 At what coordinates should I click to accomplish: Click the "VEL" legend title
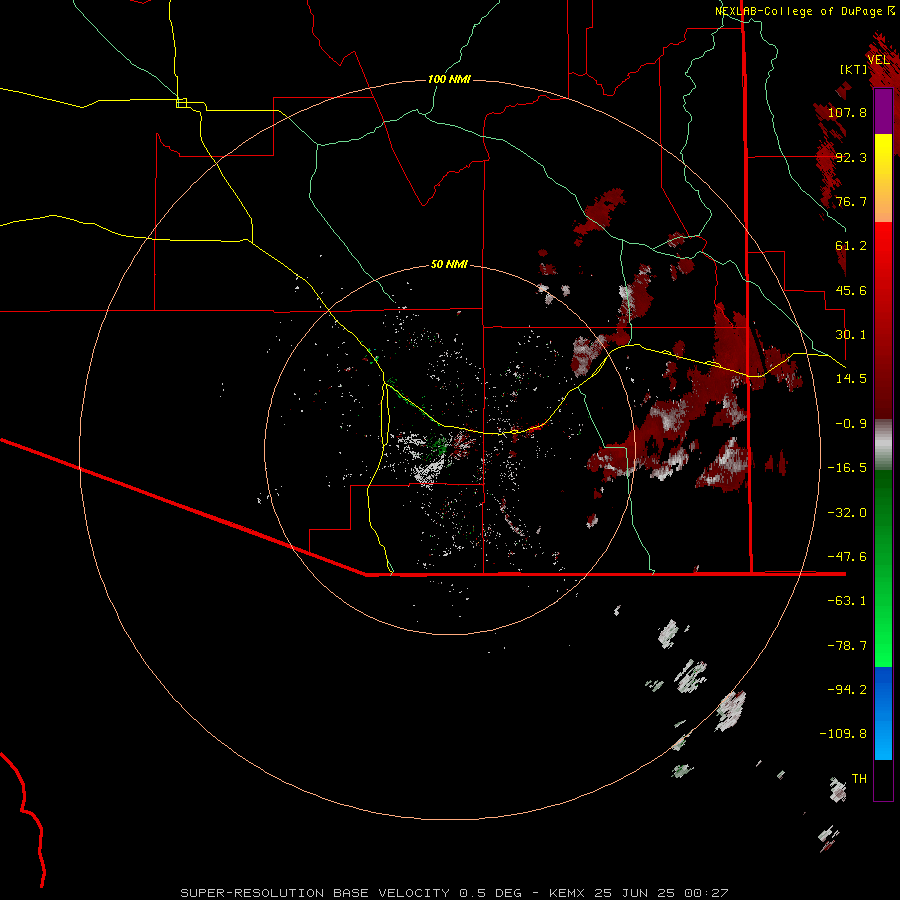[878, 60]
